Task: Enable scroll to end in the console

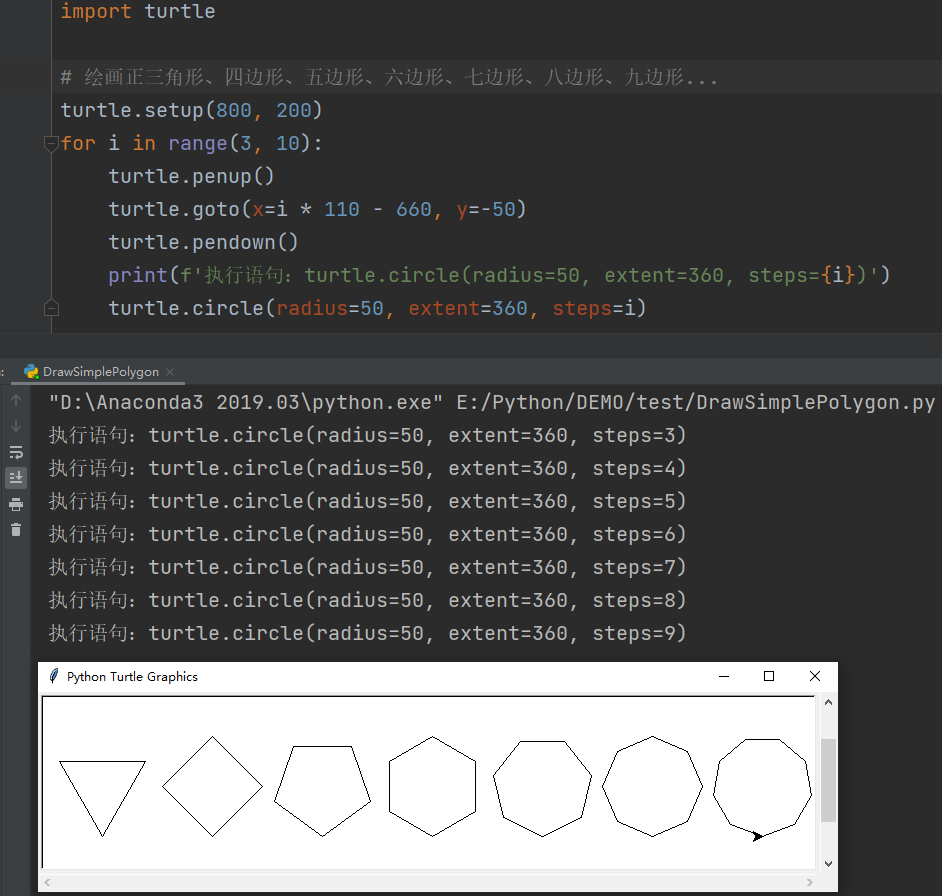Action: click(15, 478)
